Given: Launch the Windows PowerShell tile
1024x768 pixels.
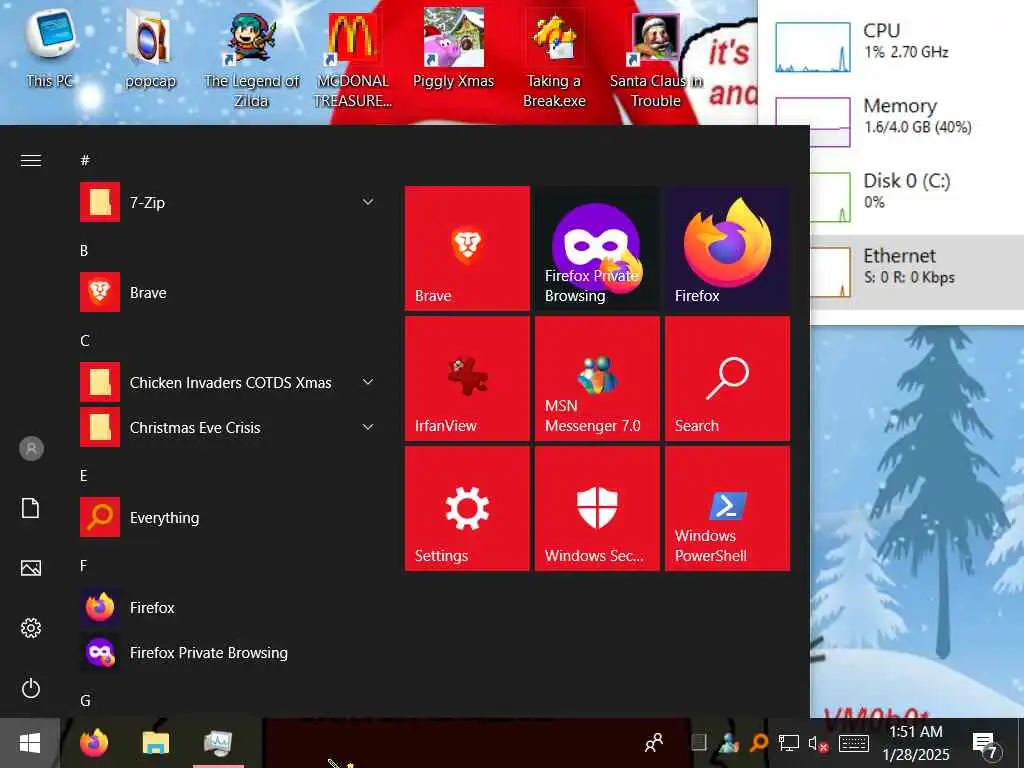Looking at the screenshot, I should [x=727, y=508].
